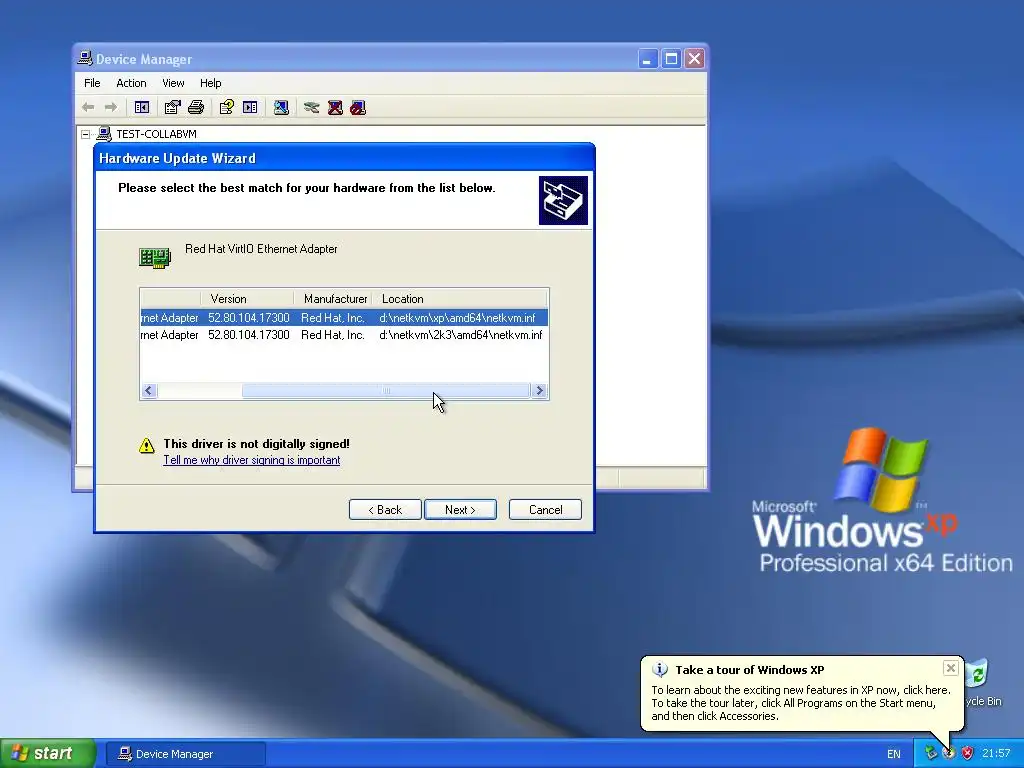The height and width of the screenshot is (768, 1024).
Task: Click the Update Driver toolbar icon
Action: tap(312, 107)
